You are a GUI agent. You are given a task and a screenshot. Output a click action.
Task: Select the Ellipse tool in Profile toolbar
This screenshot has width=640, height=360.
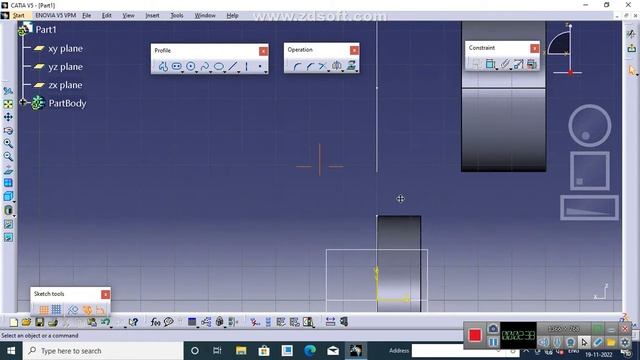pyautogui.click(x=219, y=66)
